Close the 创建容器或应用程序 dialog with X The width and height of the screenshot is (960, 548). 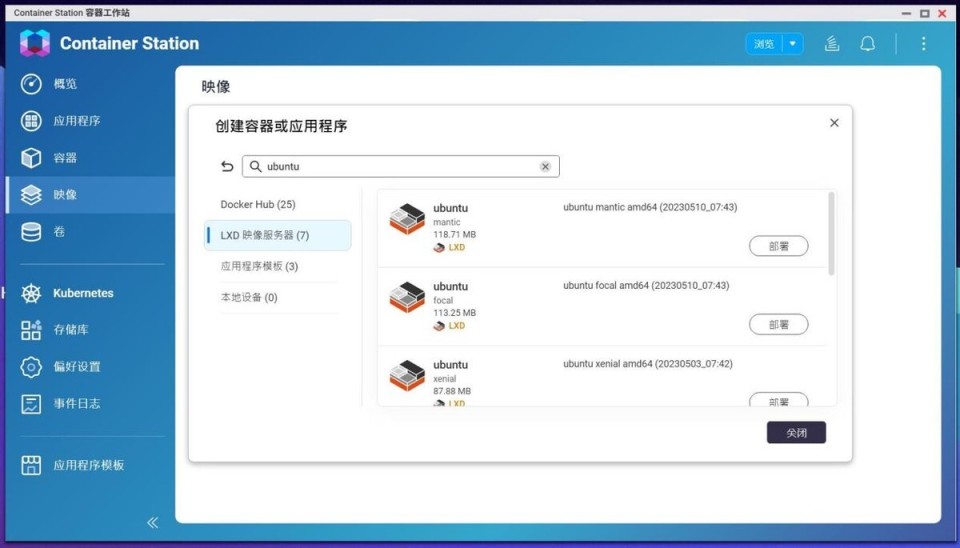tap(834, 123)
